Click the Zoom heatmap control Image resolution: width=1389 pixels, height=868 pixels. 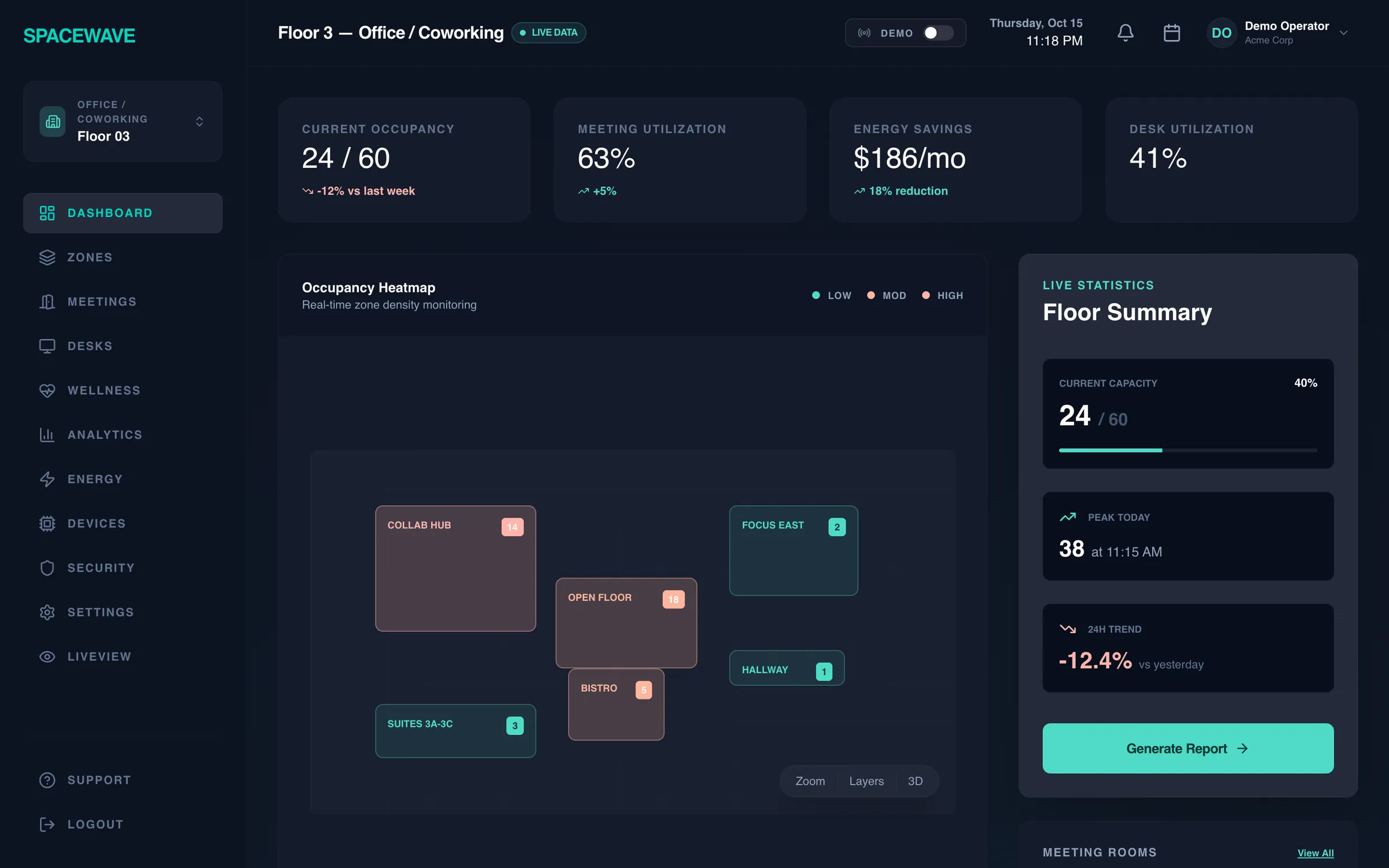pyautogui.click(x=810, y=781)
